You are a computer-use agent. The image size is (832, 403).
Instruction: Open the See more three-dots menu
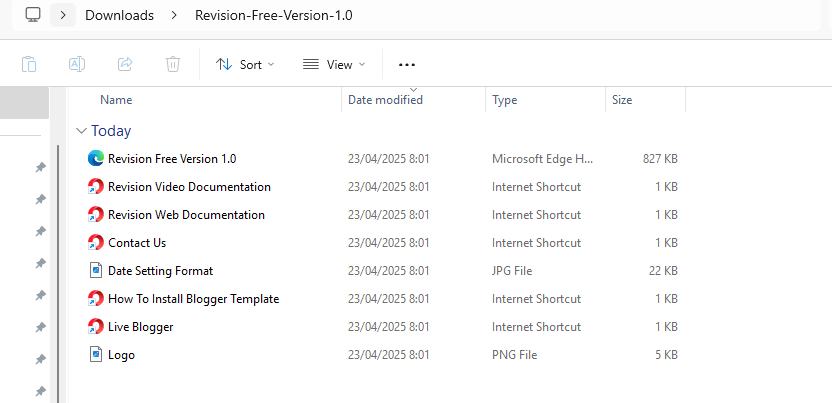pyautogui.click(x=406, y=65)
